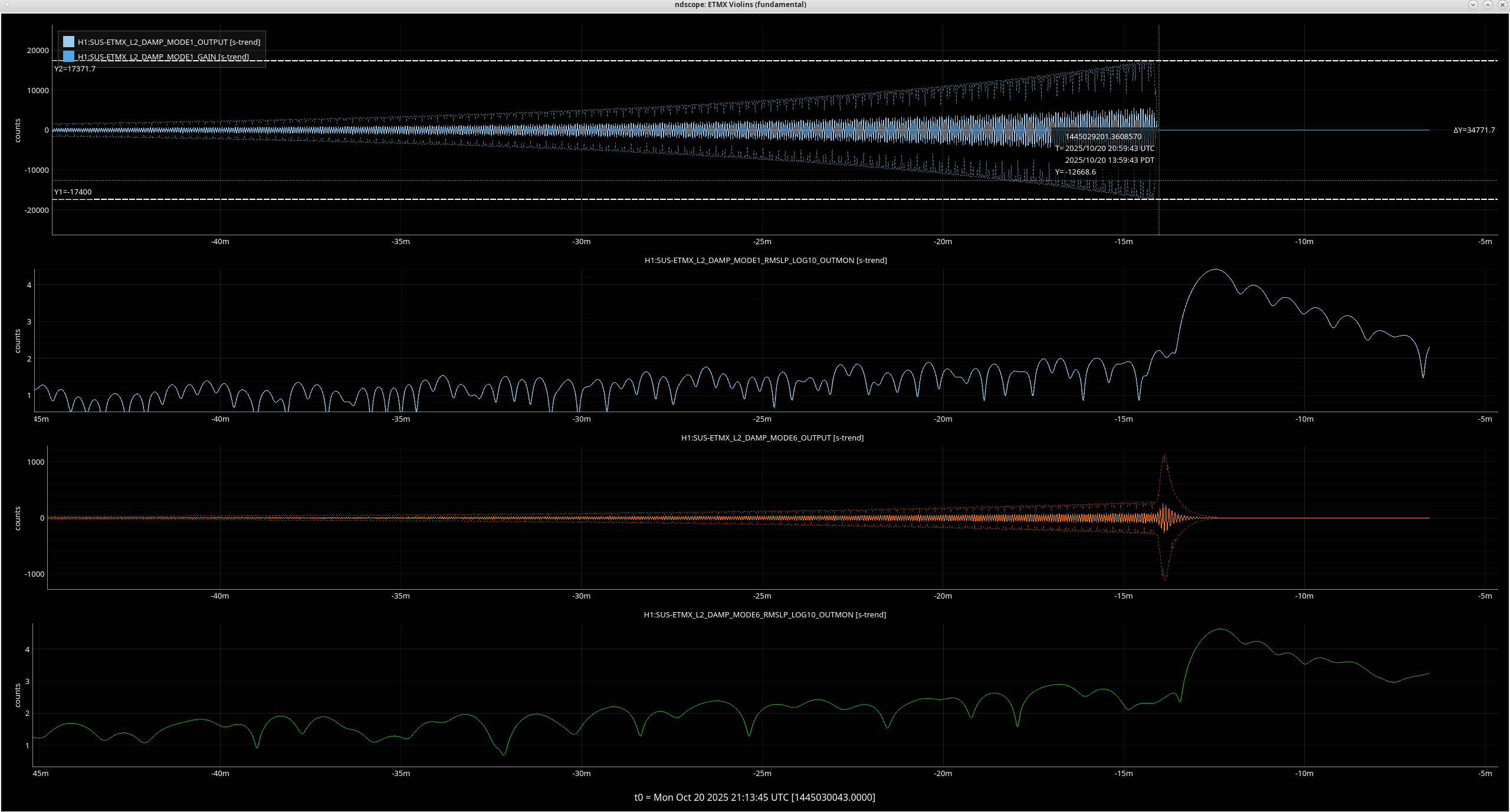Click the Y1=-17400 cursor label
This screenshot has height=812, width=1510.
coord(73,192)
